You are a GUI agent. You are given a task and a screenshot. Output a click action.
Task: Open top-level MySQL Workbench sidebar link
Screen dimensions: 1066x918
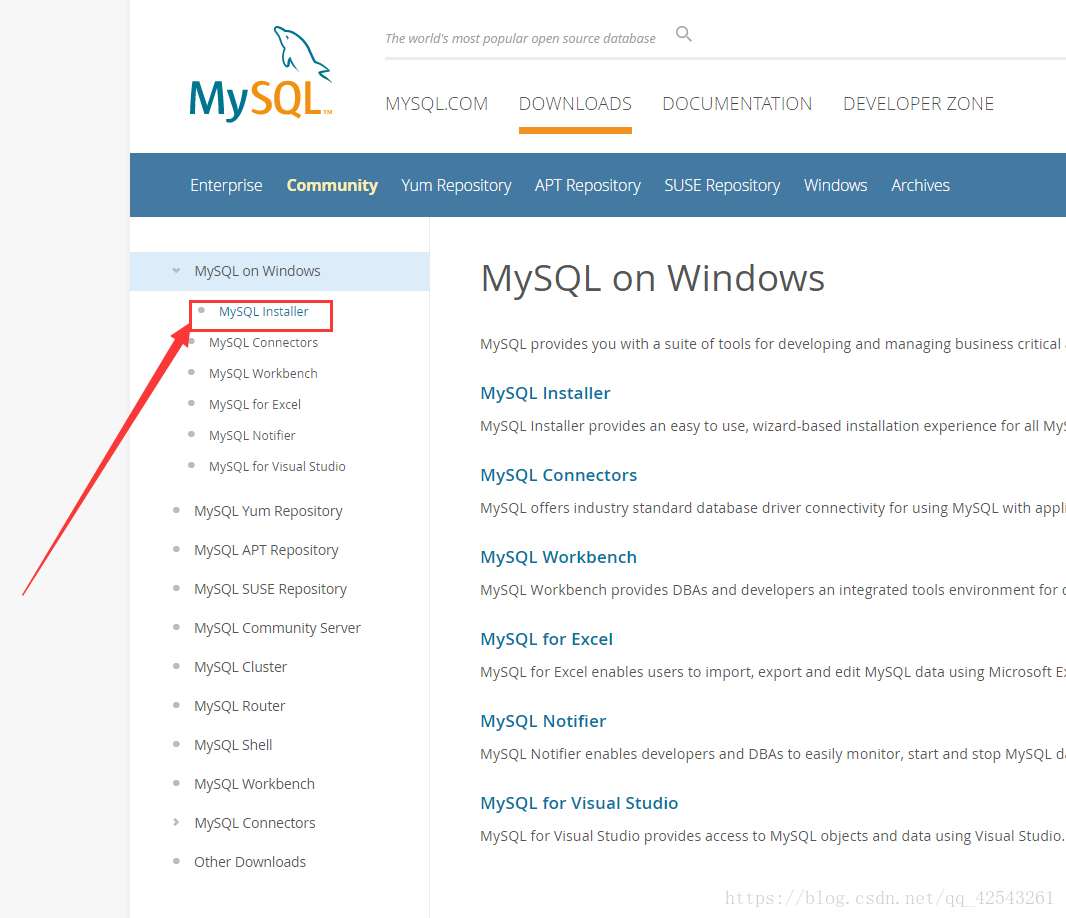point(254,784)
